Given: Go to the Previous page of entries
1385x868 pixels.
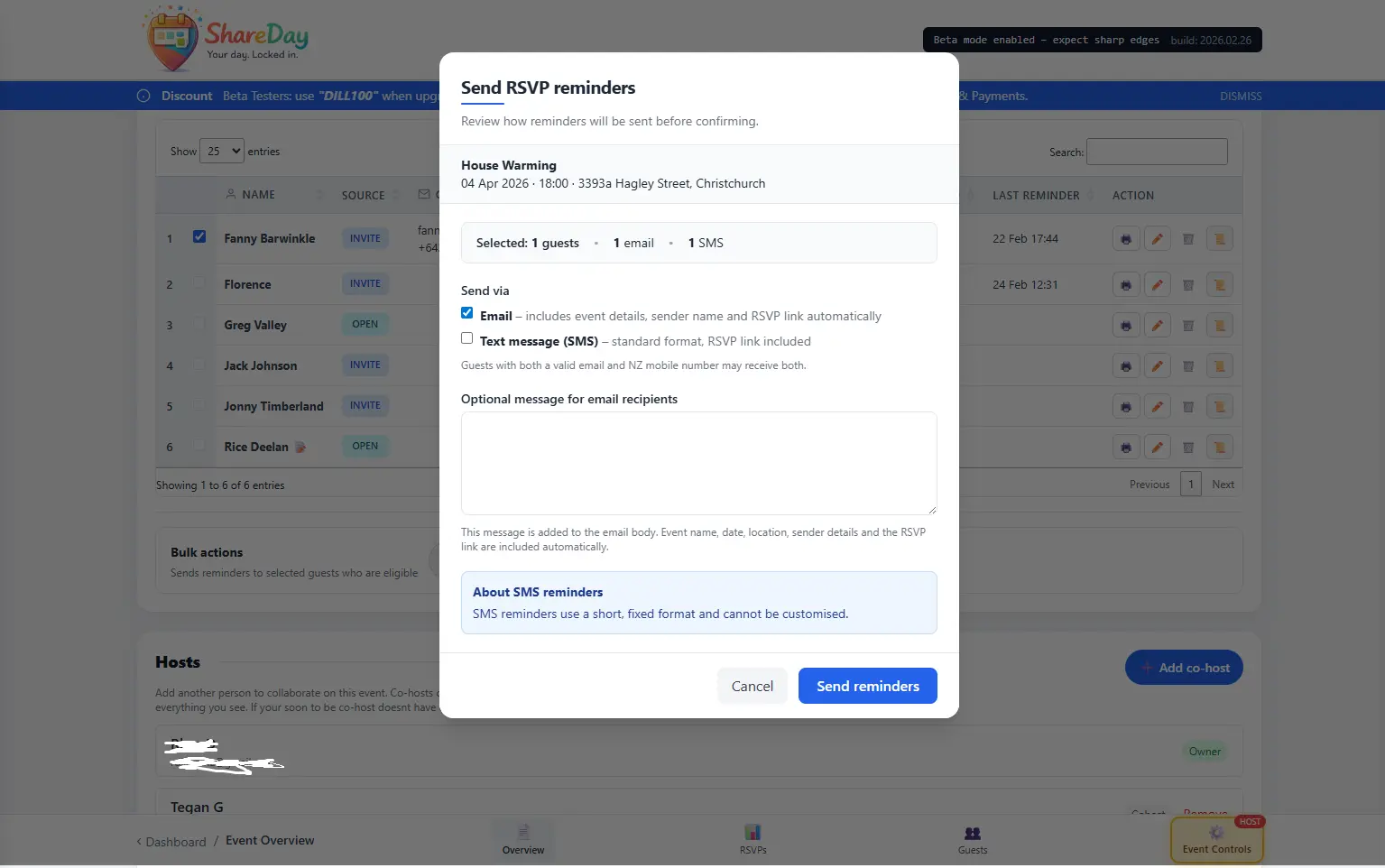Looking at the screenshot, I should (x=1150, y=485).
